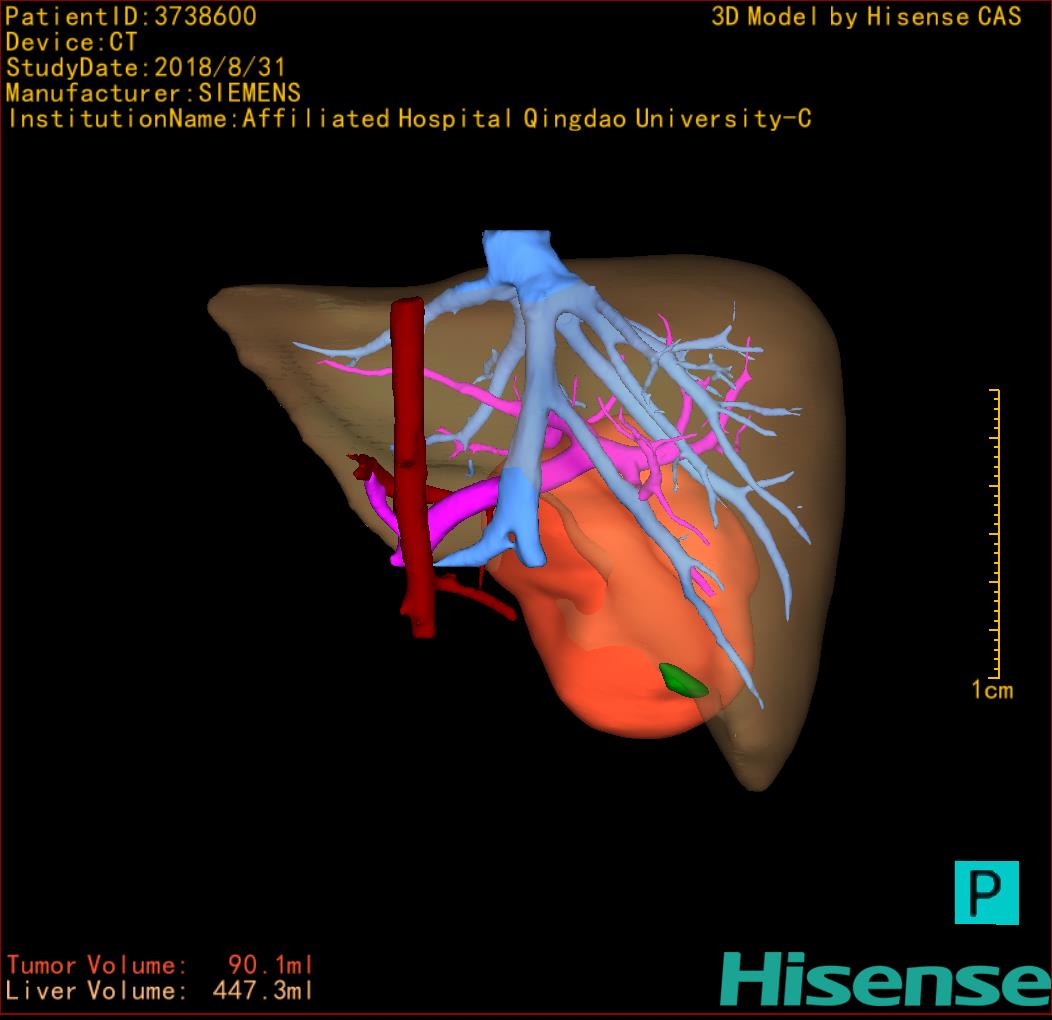Click the PatientID:3738600 text

(x=131, y=16)
